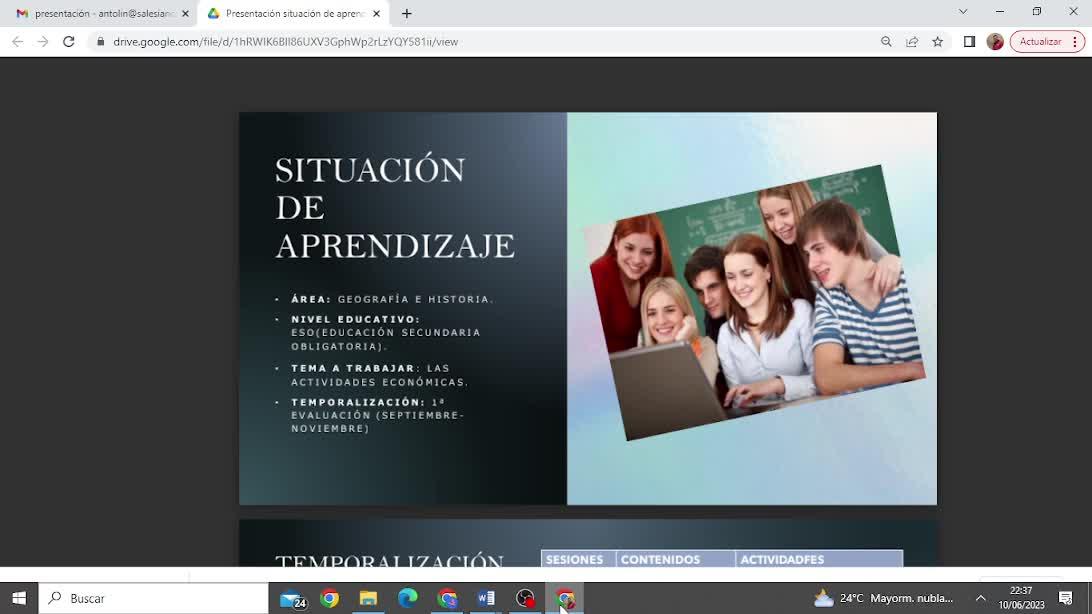Open File Explorer from the taskbar
Screen dimensions: 1092x614
(x=368, y=598)
